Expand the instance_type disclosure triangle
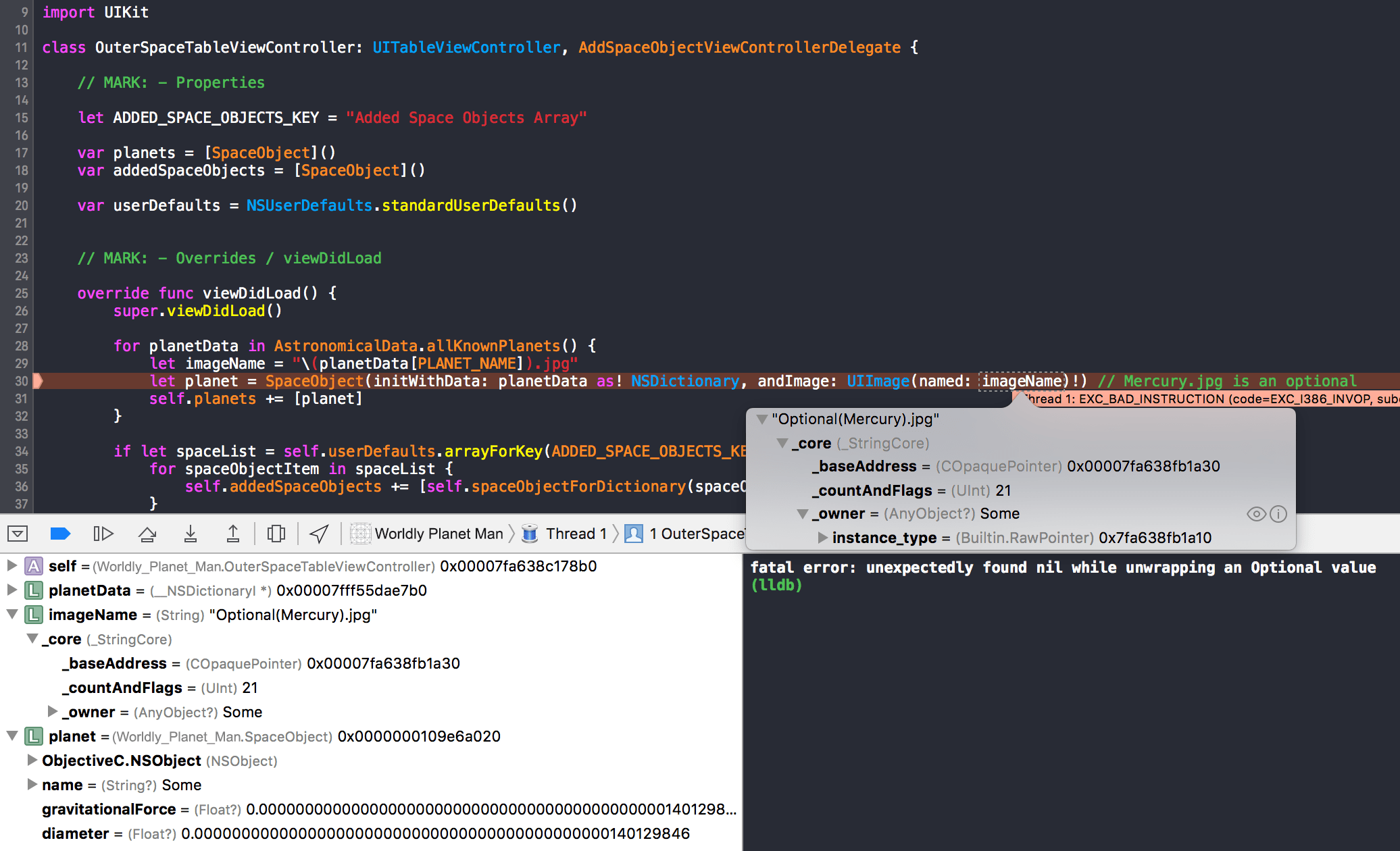 822,538
